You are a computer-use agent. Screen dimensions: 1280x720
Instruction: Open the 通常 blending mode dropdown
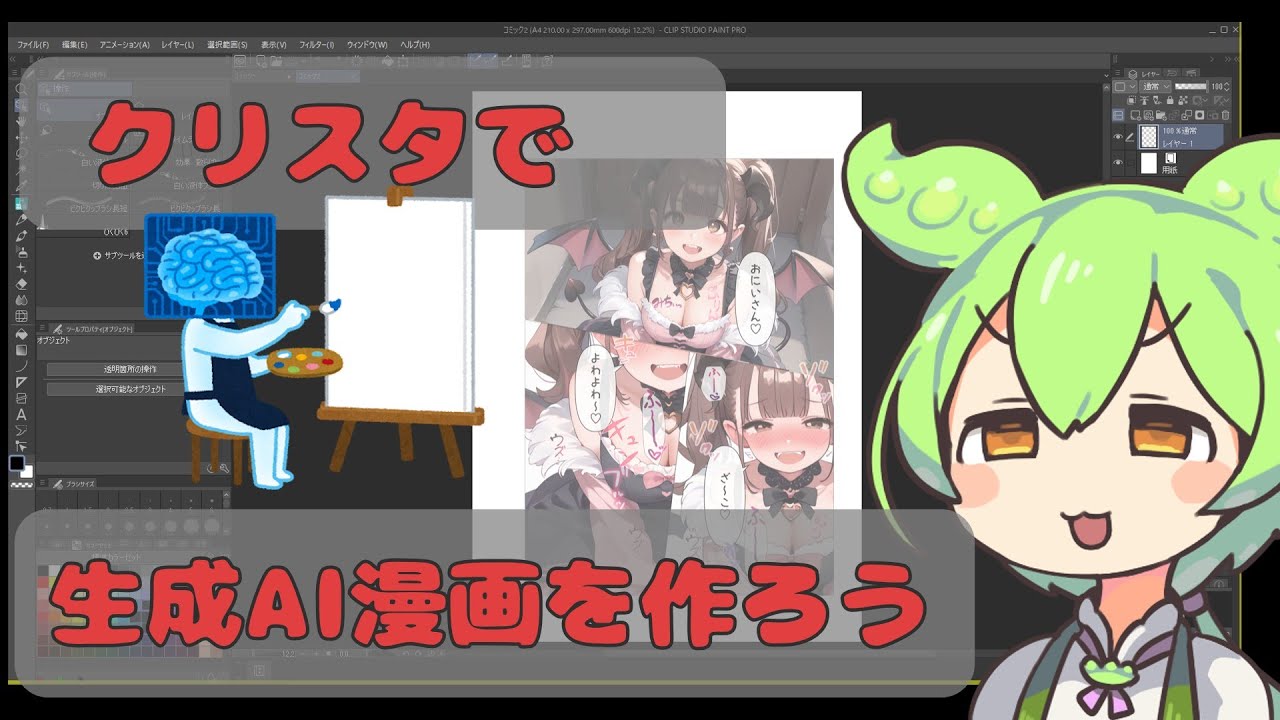point(1155,87)
